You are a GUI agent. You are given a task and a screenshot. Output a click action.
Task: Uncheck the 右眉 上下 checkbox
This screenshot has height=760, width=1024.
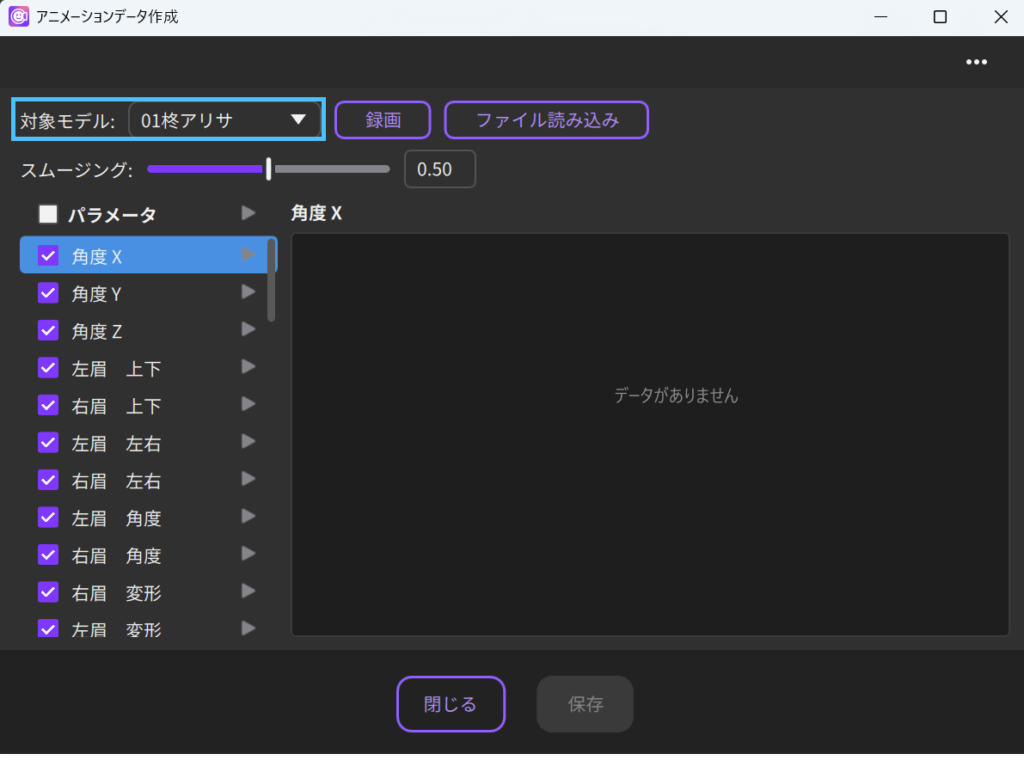click(x=48, y=405)
